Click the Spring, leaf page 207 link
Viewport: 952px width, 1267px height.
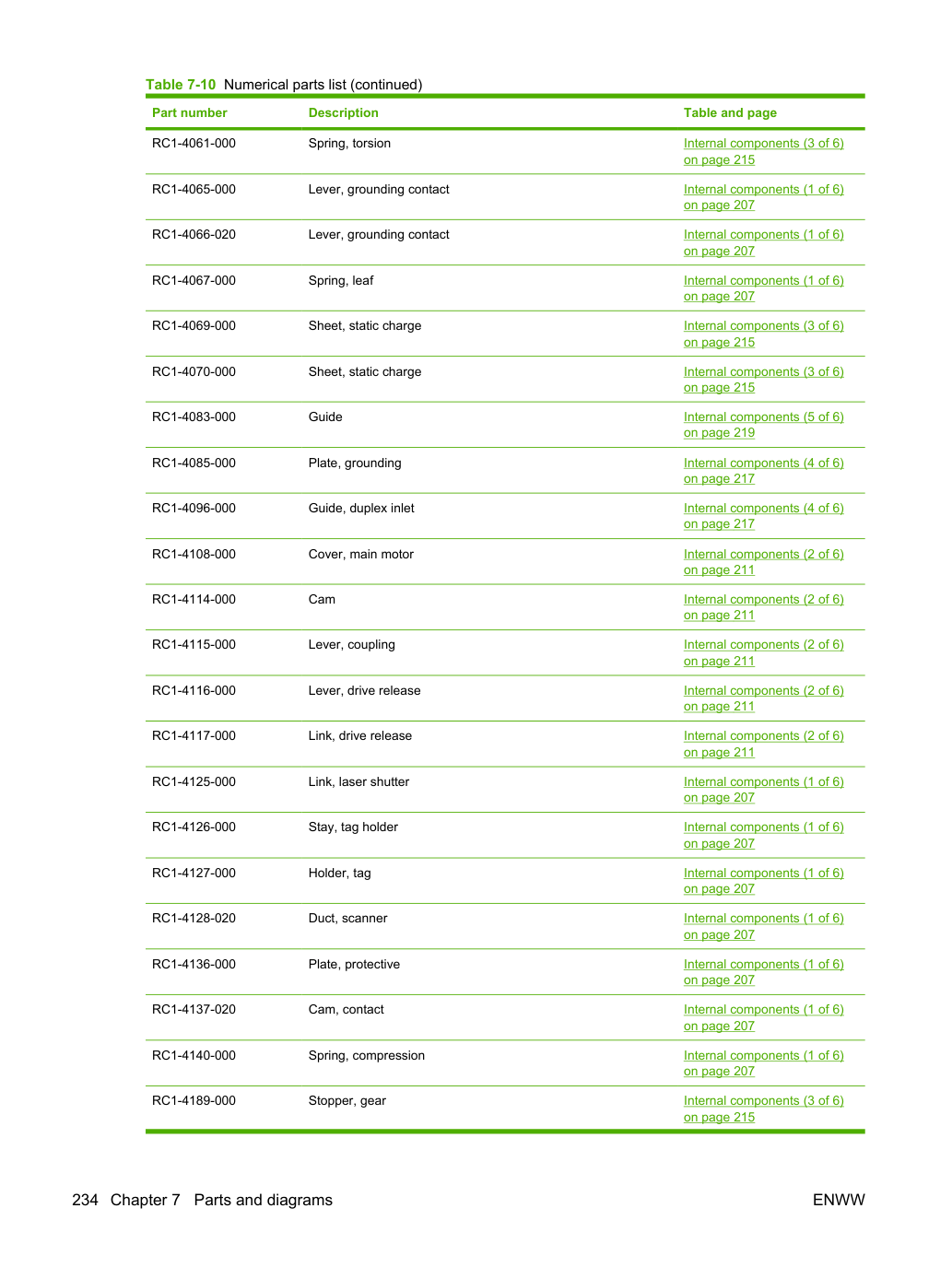tap(763, 288)
